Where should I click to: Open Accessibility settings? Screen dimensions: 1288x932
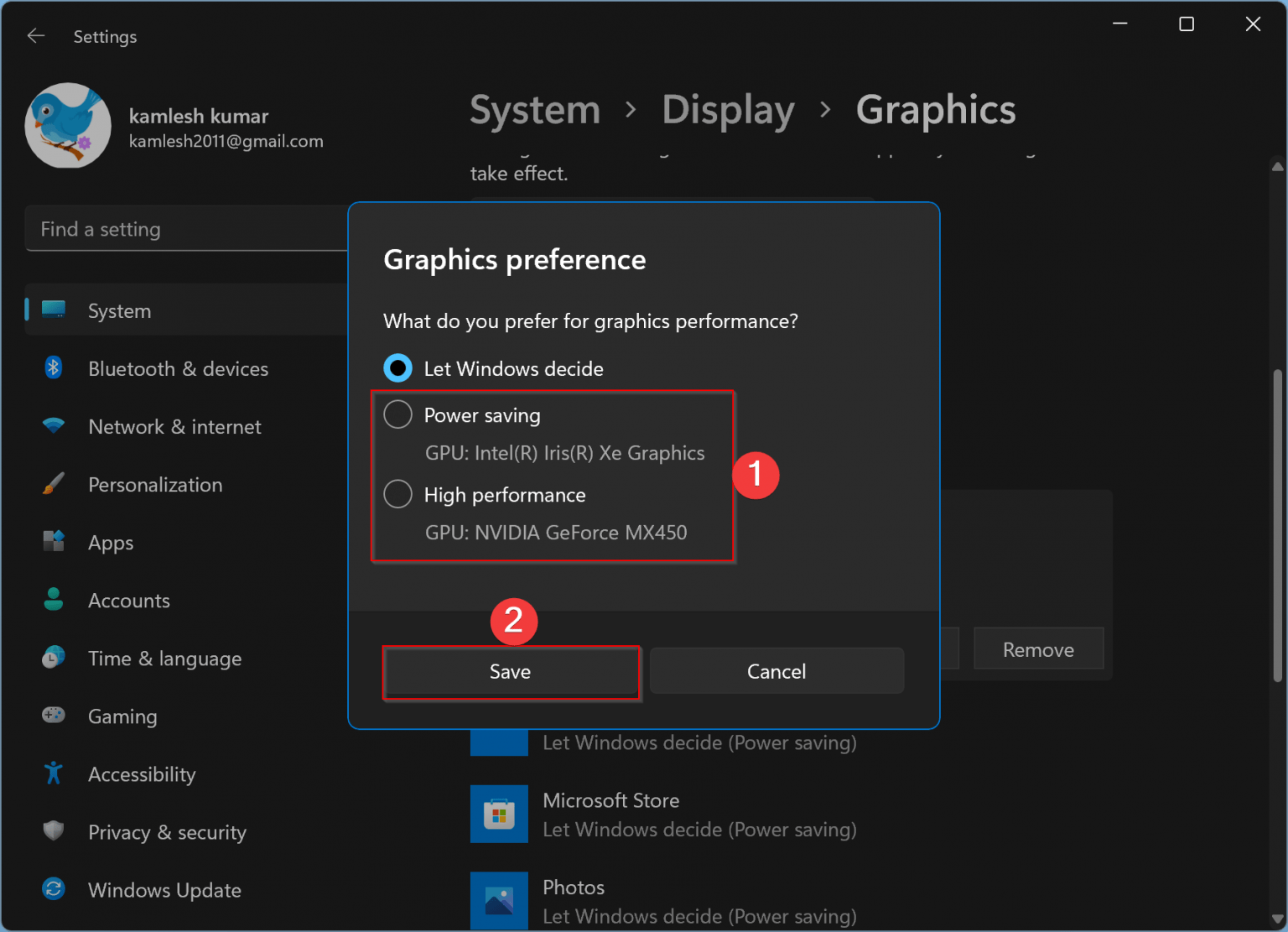coord(142,773)
